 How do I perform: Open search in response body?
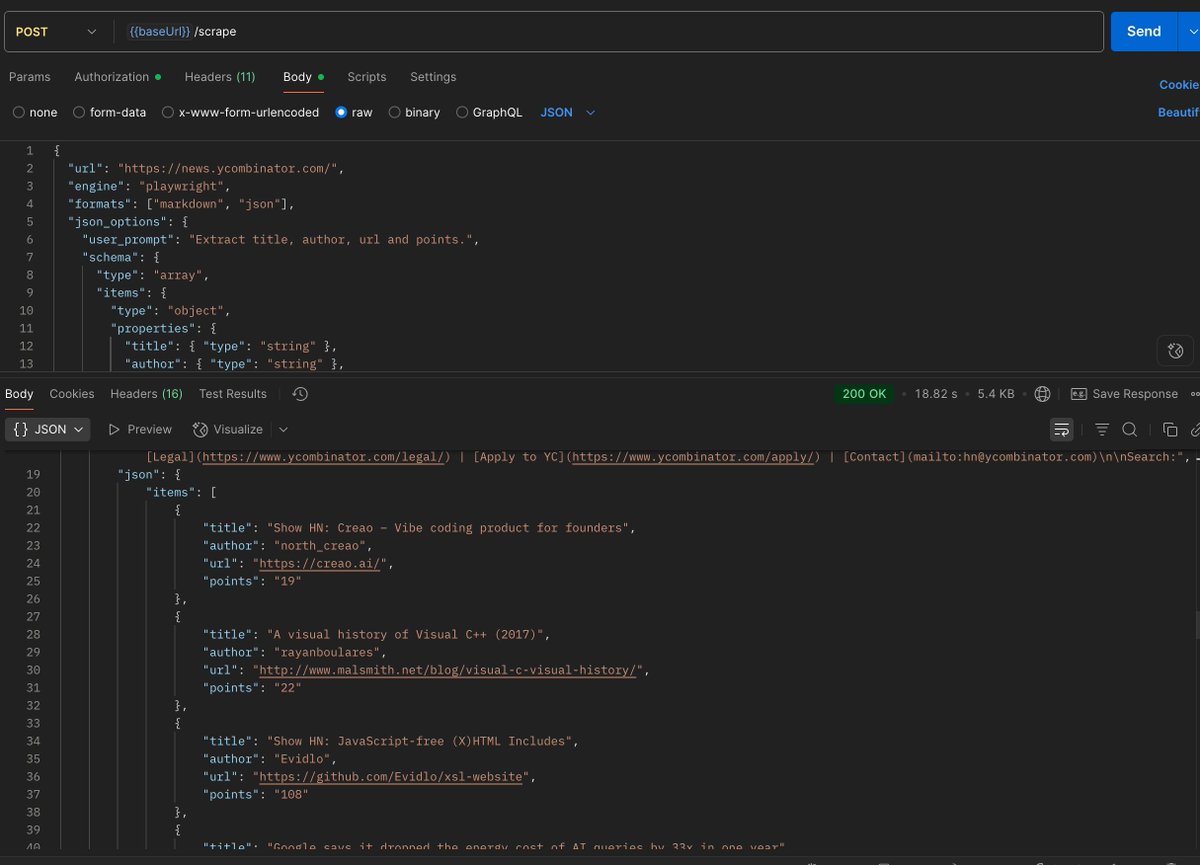(x=1129, y=429)
